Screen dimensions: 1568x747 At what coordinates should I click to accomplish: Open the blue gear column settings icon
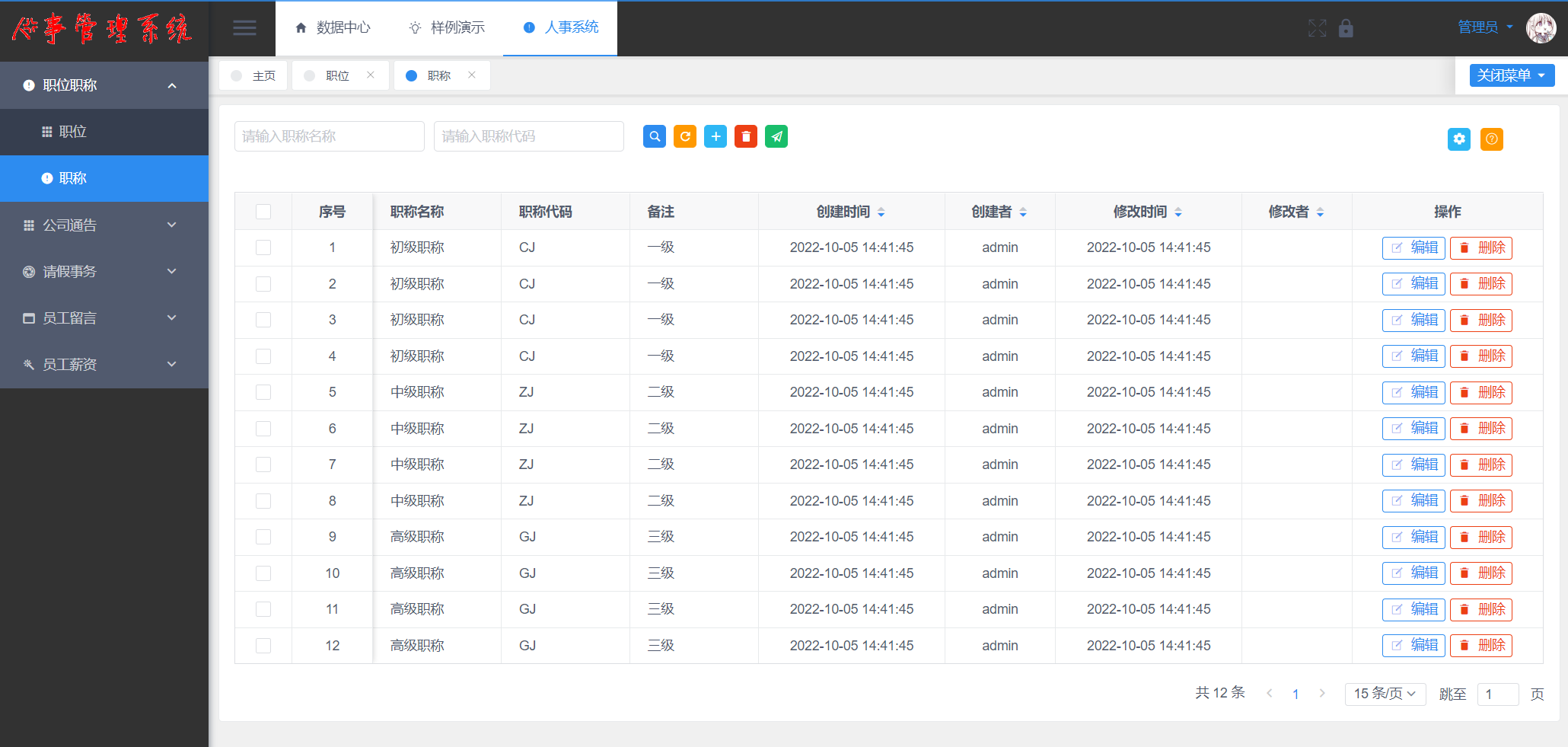(1458, 139)
